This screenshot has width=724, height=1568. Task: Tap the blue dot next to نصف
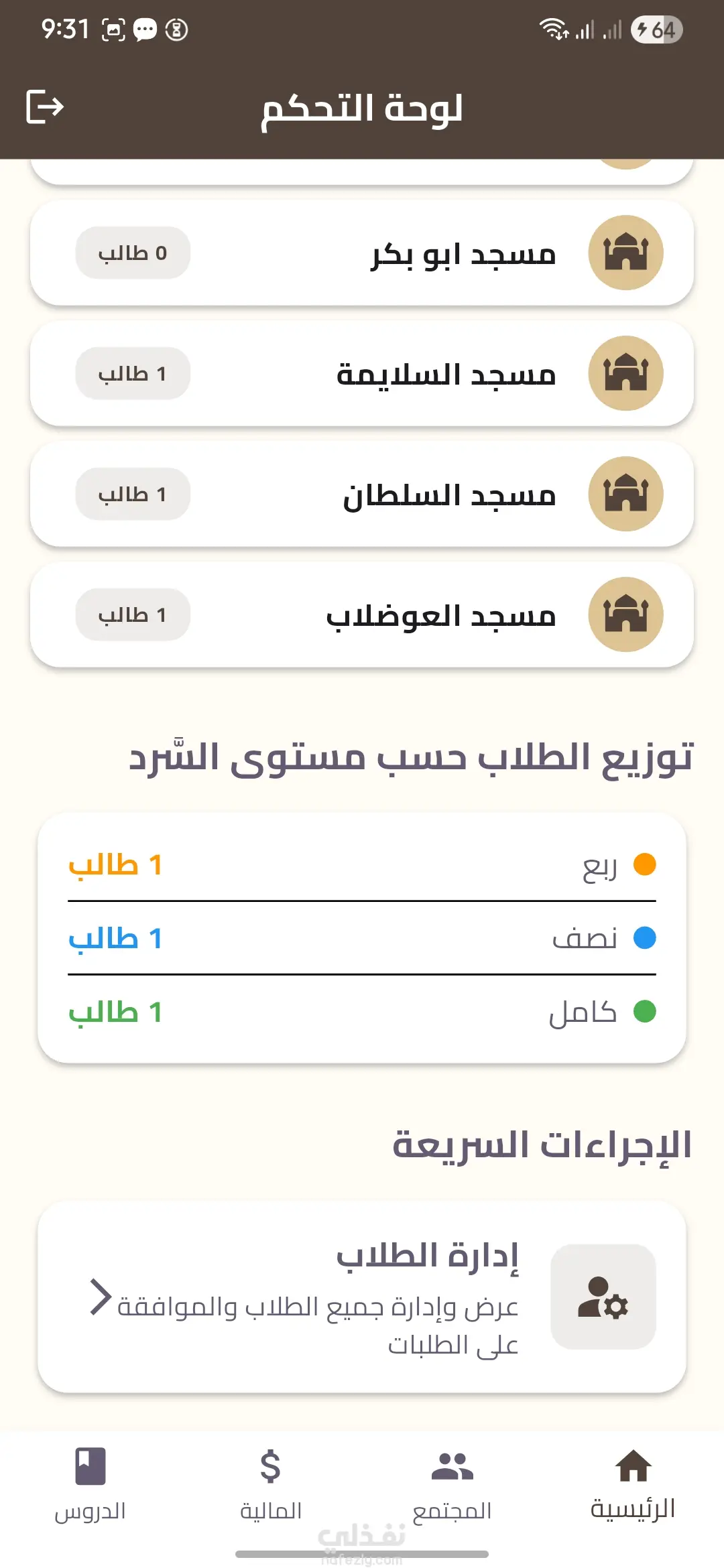pos(644,937)
